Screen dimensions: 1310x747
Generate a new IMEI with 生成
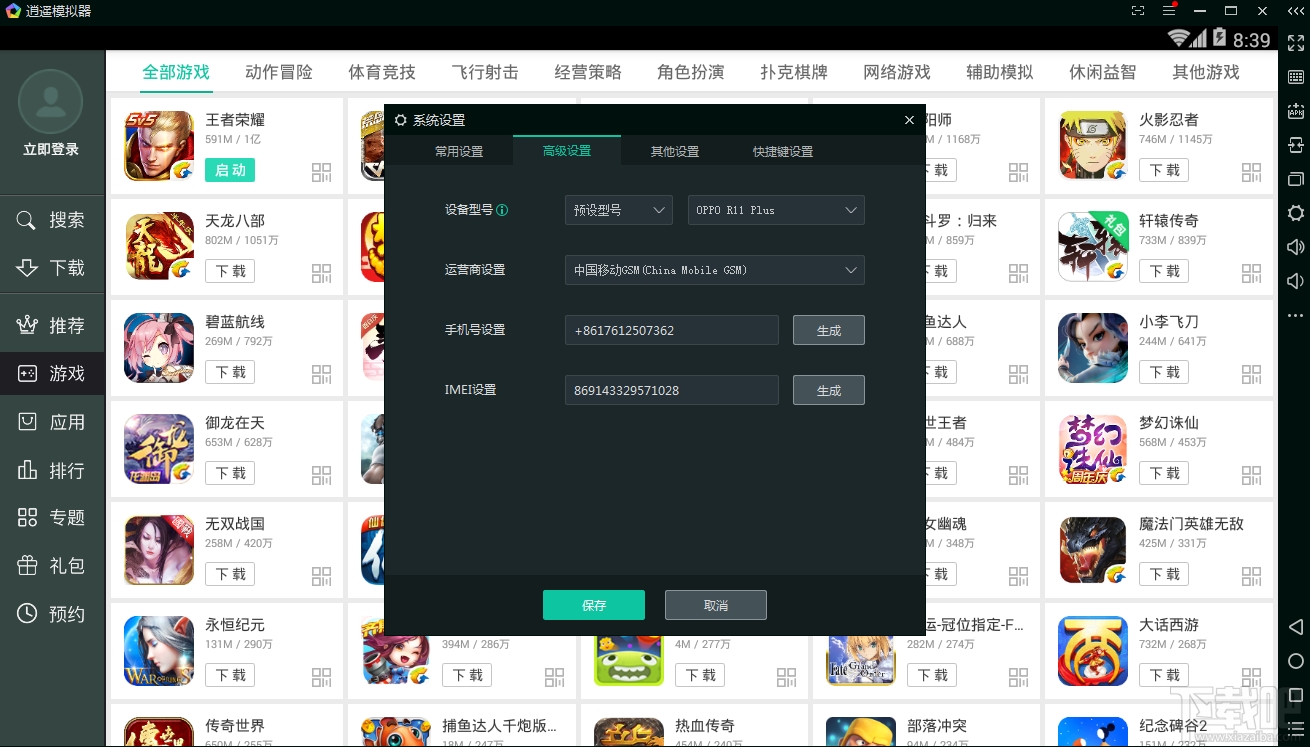coord(829,390)
